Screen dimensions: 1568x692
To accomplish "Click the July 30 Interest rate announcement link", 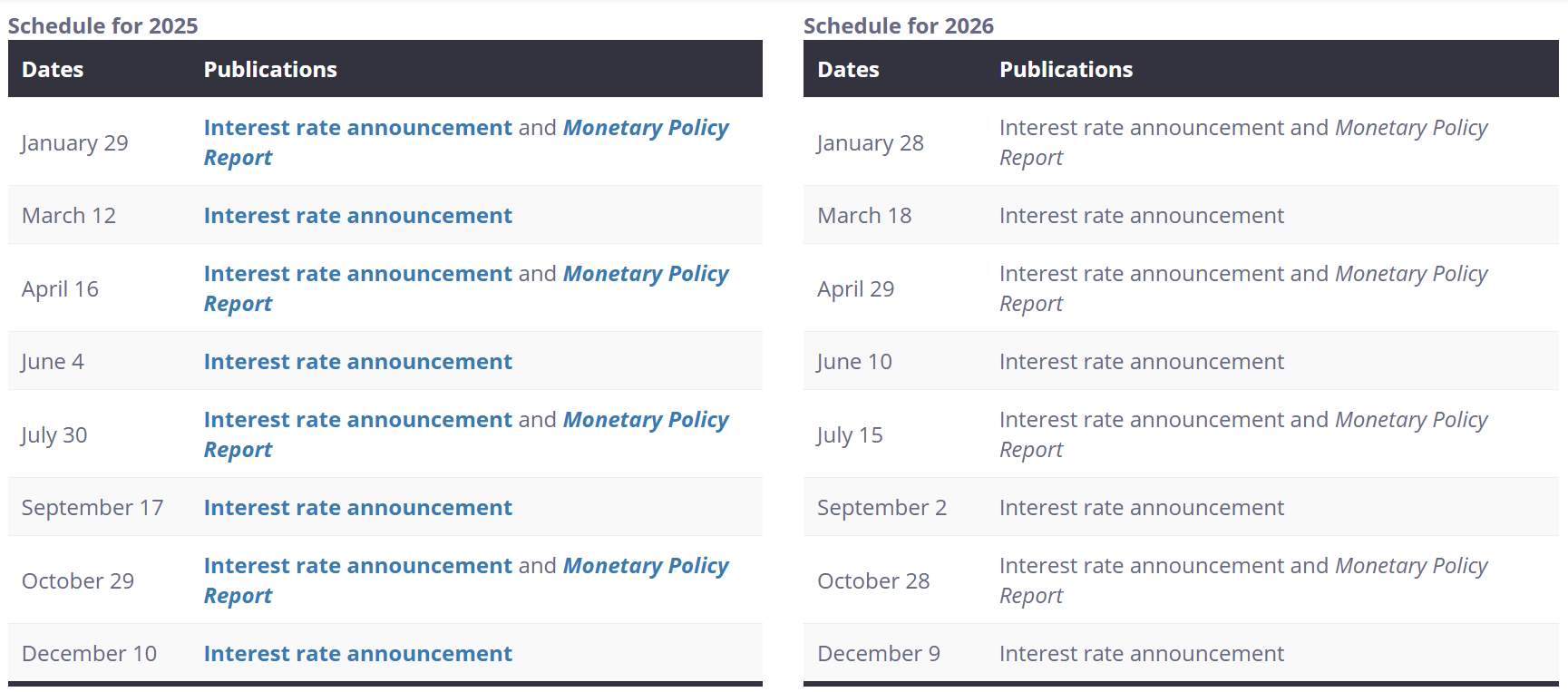I will pos(357,420).
